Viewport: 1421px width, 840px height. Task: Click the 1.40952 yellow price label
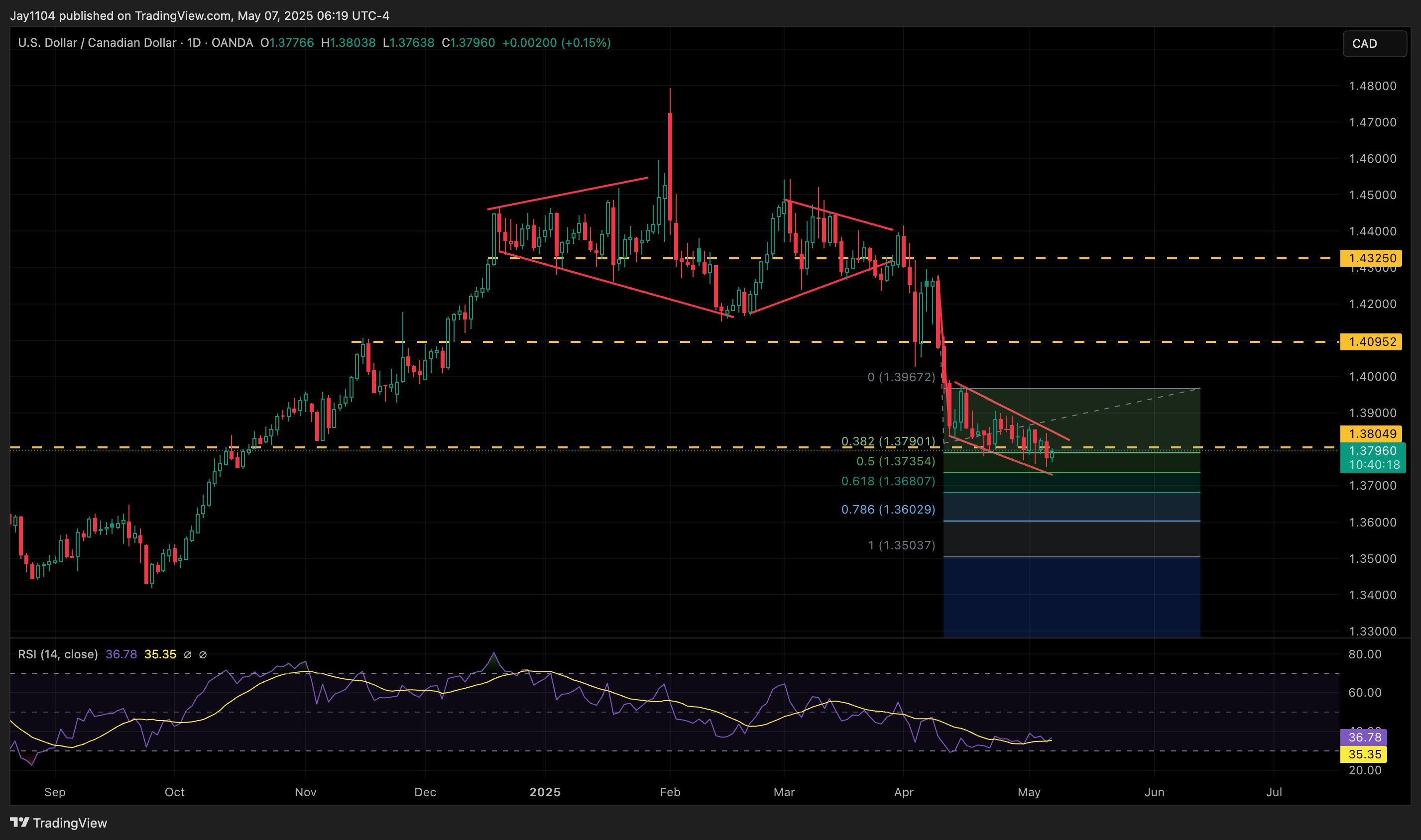click(1371, 342)
